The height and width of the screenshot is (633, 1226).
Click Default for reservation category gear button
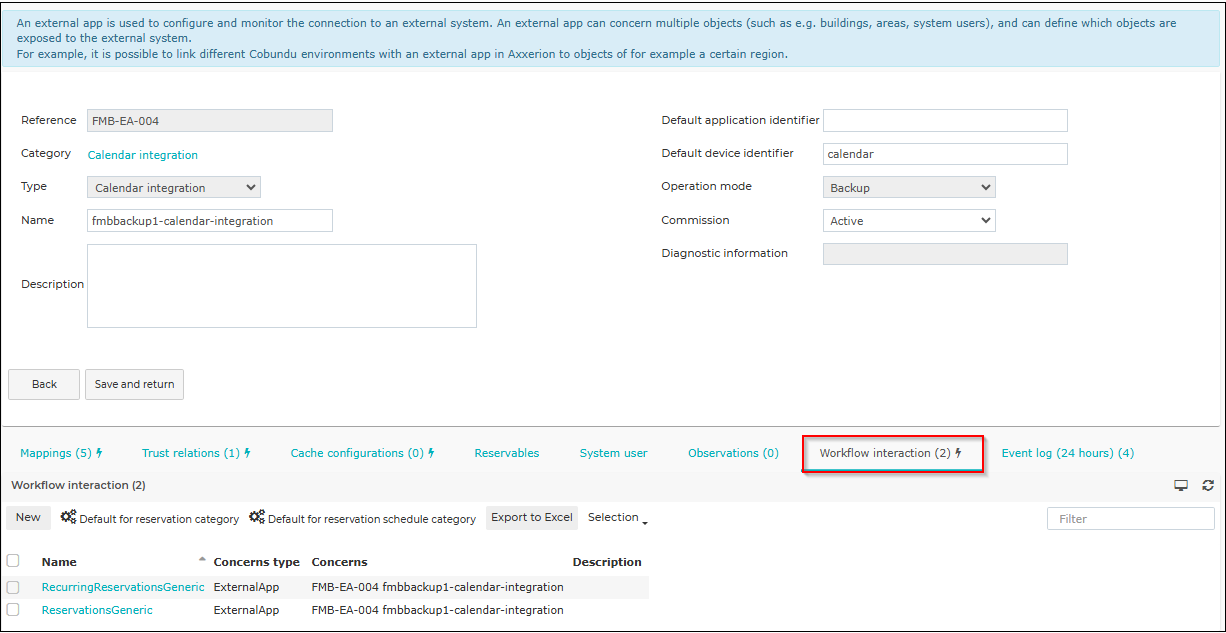[150, 518]
